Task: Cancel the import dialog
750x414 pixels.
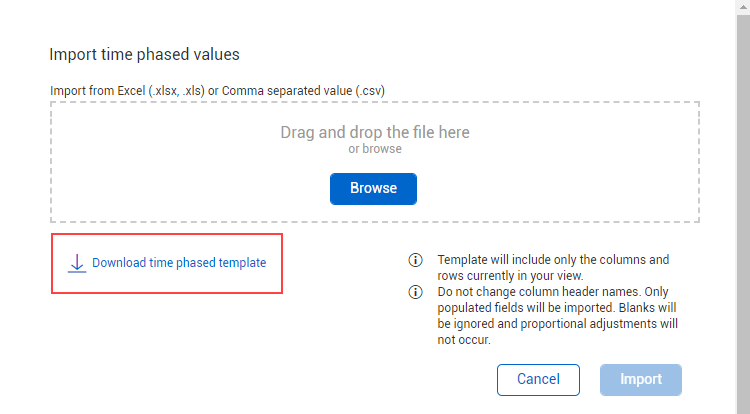Action: (x=538, y=379)
